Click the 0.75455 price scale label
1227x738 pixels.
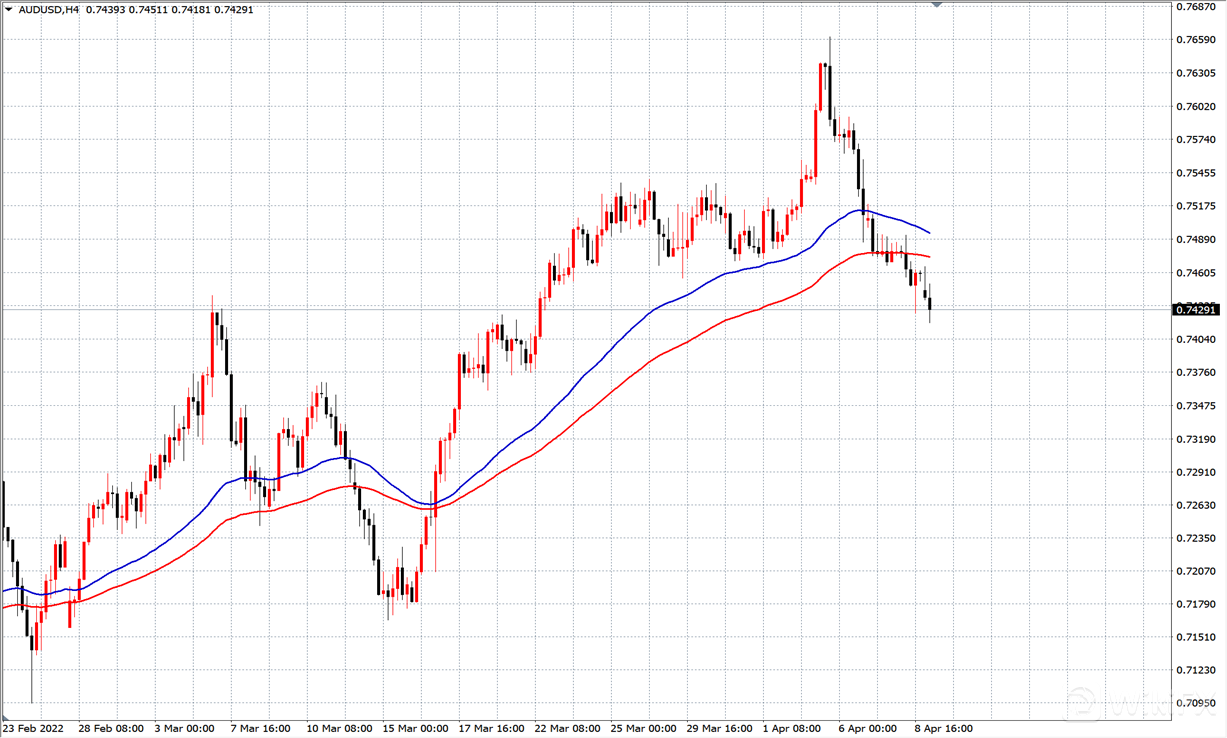click(1195, 173)
